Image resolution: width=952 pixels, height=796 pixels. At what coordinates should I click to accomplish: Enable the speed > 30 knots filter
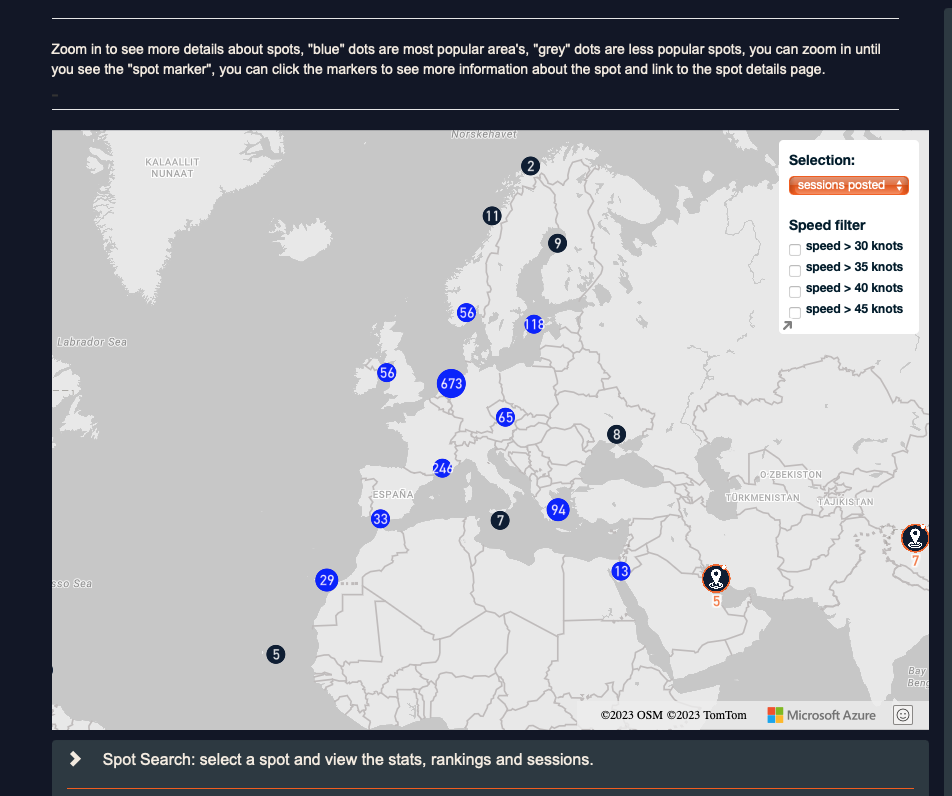click(x=795, y=249)
